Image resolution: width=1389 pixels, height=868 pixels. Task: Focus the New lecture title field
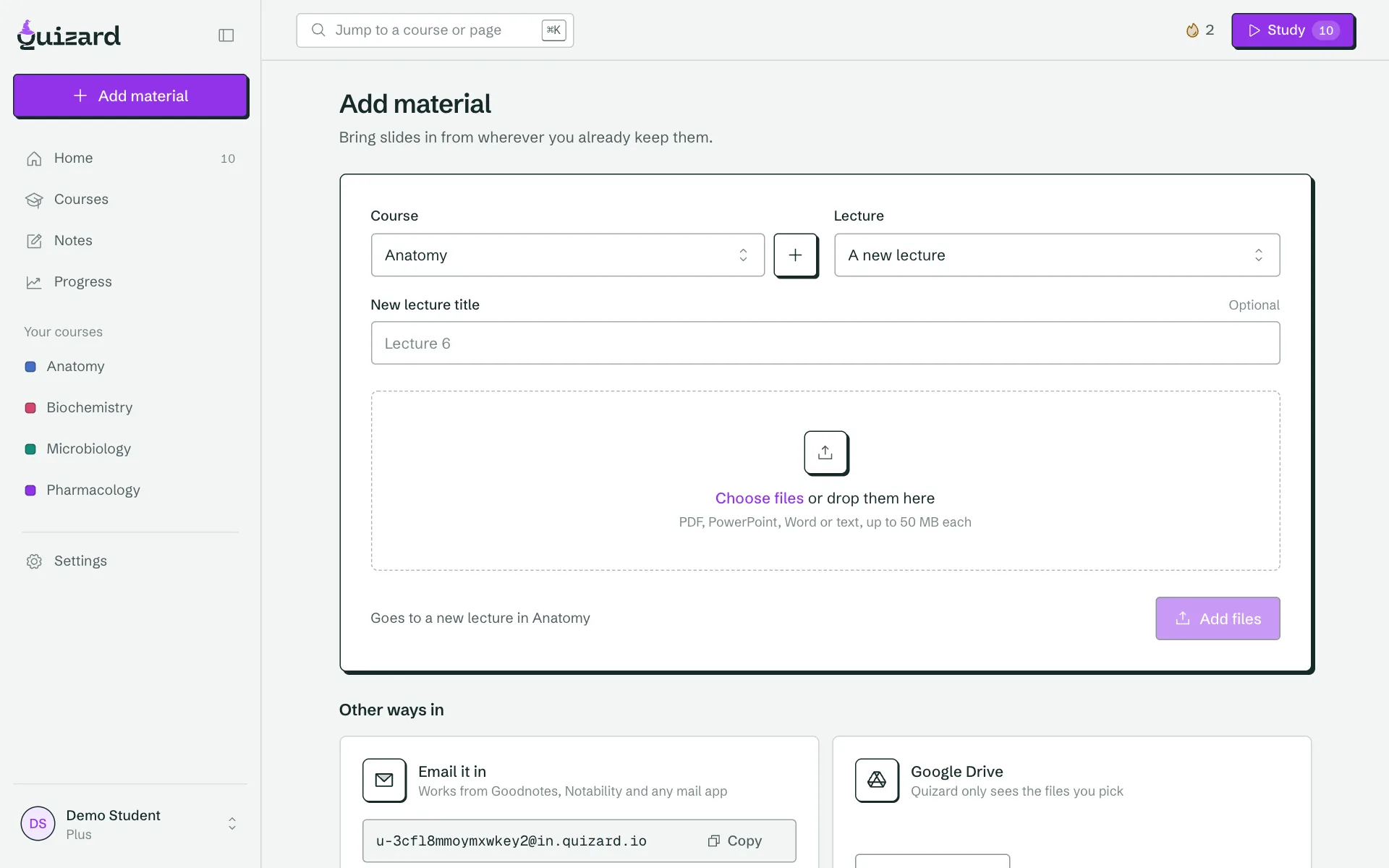(x=825, y=343)
